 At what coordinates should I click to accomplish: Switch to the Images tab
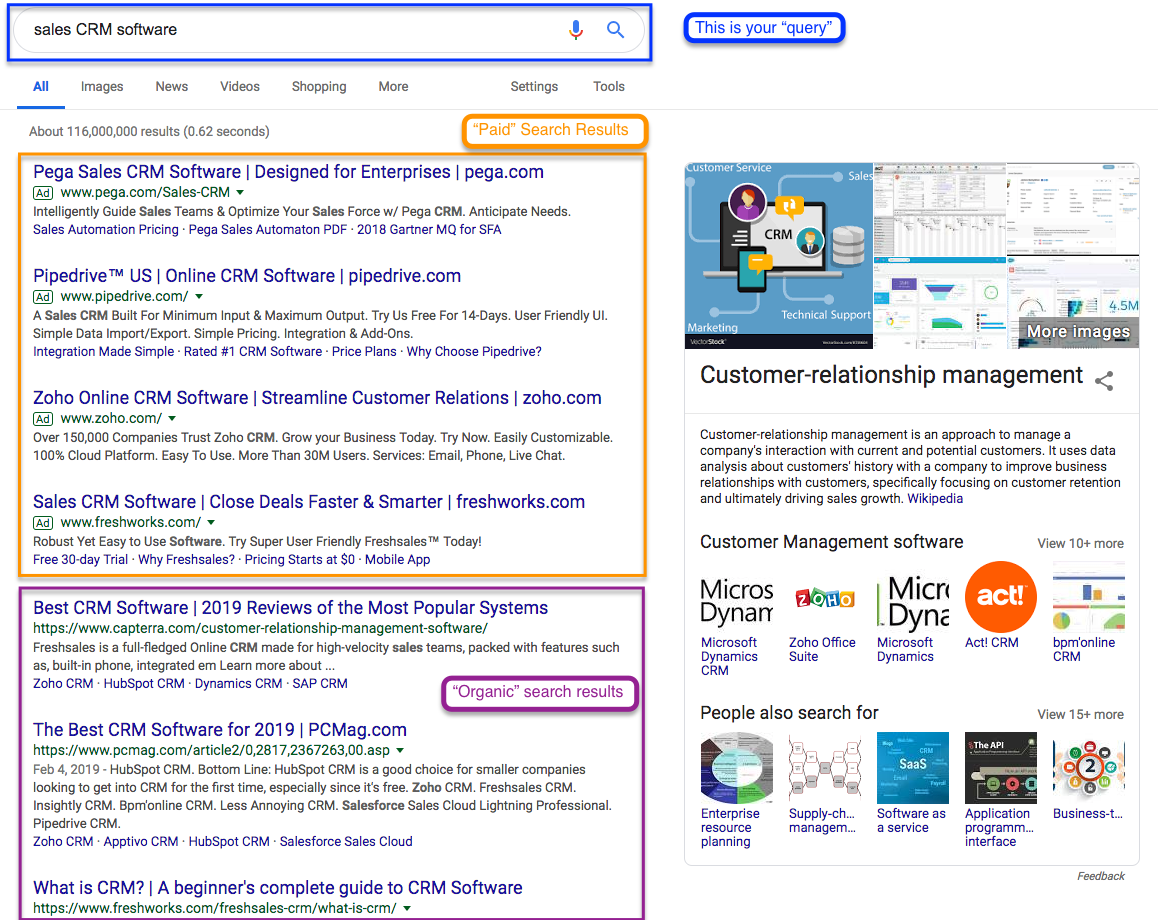102,86
